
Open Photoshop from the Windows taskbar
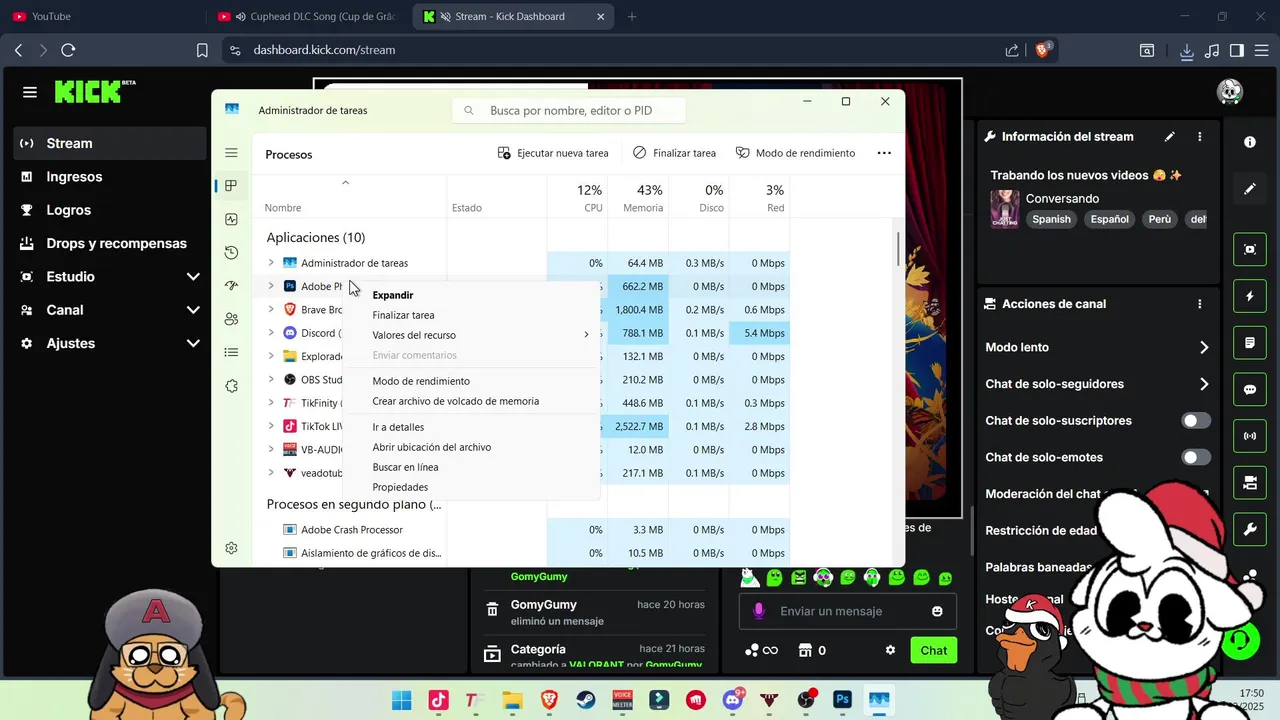pos(843,701)
